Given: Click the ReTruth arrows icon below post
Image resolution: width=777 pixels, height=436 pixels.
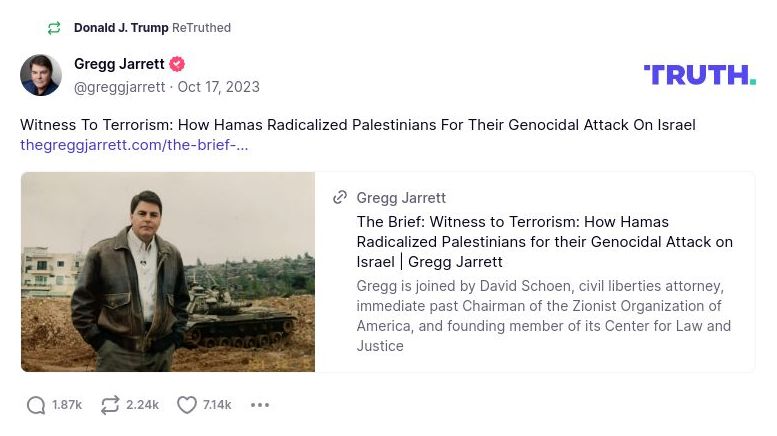Looking at the screenshot, I should (110, 405).
